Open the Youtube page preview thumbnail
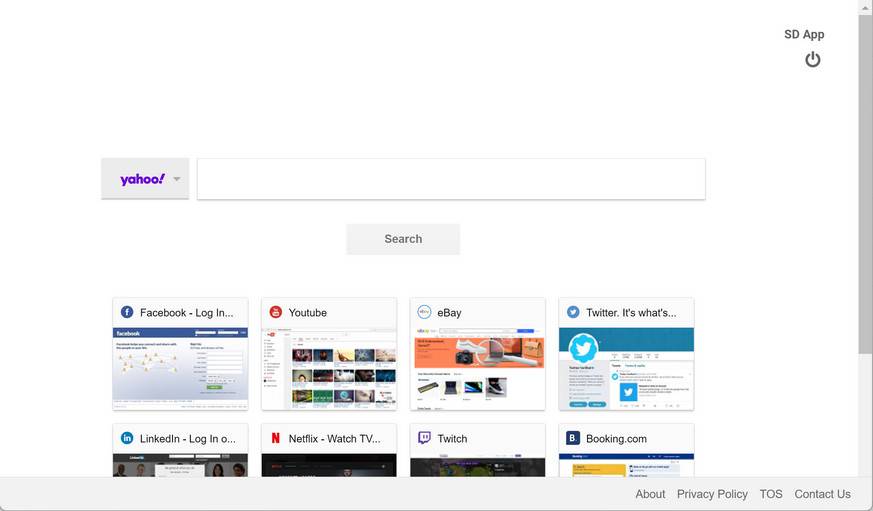Viewport: 873px width, 511px height. point(329,368)
